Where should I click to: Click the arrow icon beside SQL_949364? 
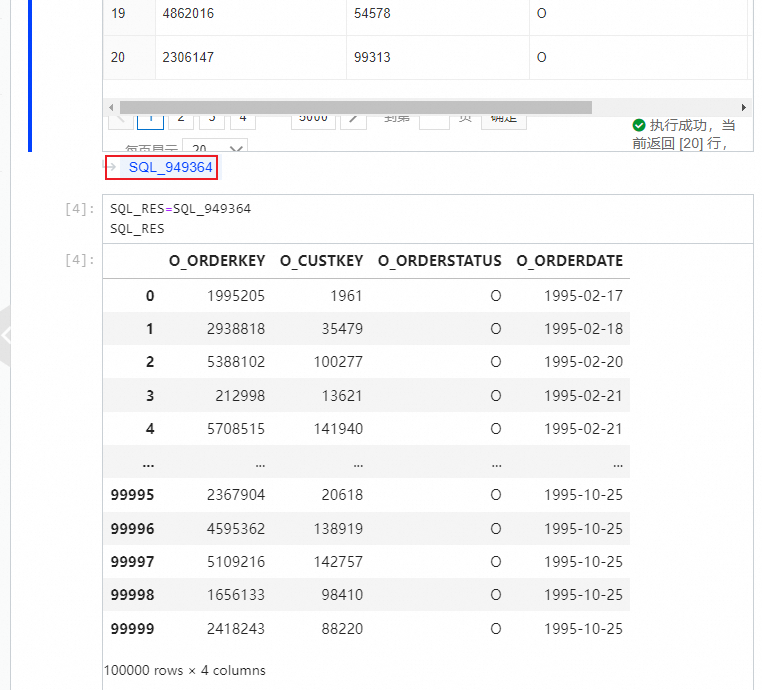pyautogui.click(x=111, y=167)
